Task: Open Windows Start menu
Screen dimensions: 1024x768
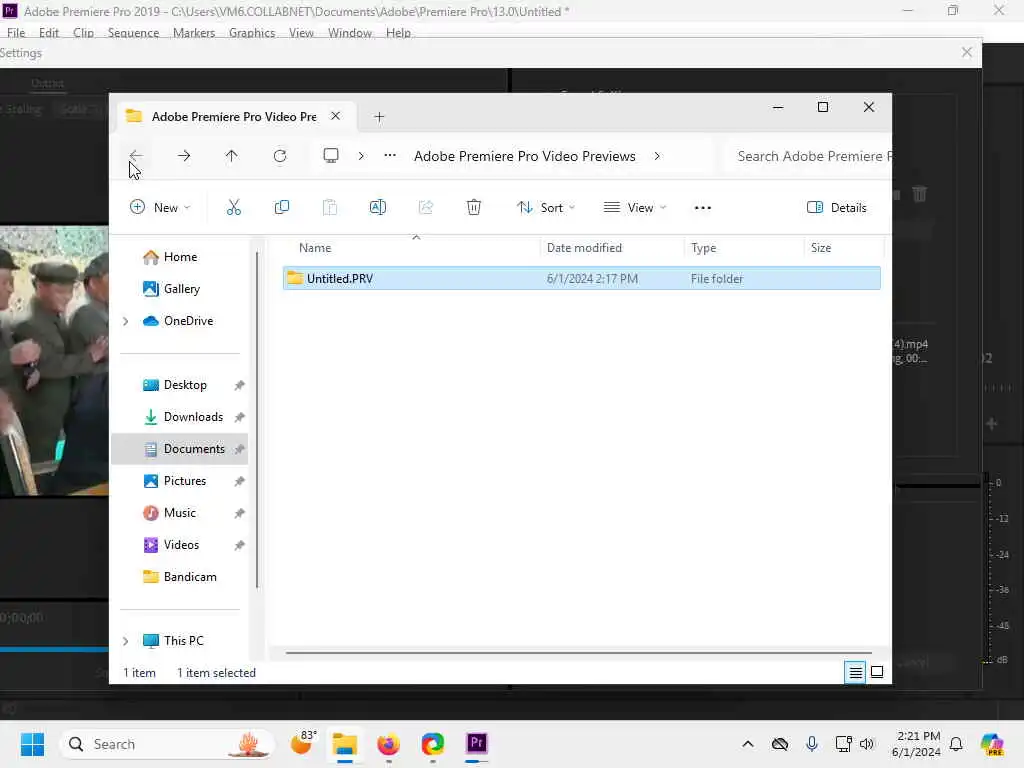Action: (32, 744)
